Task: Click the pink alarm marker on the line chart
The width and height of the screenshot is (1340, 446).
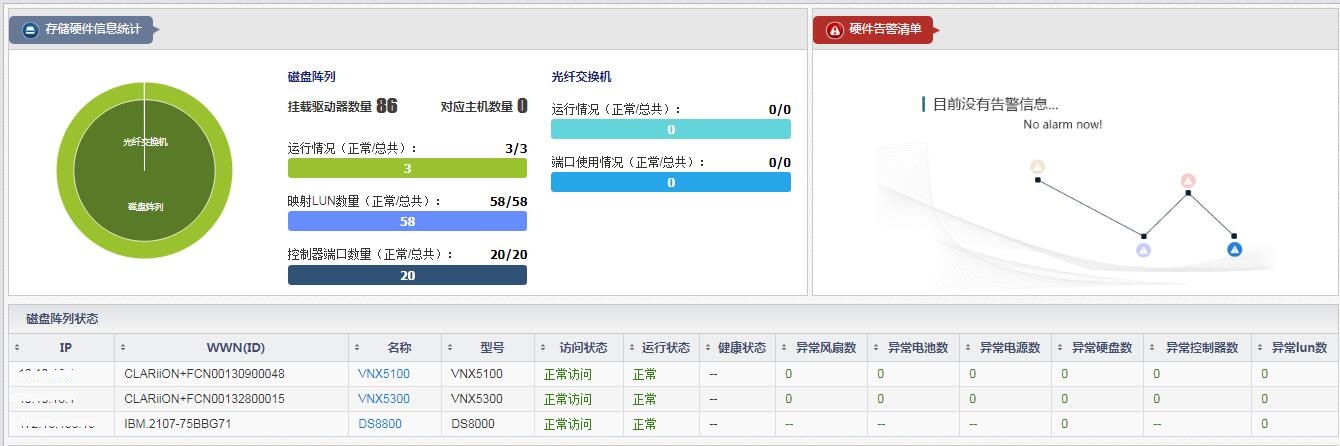Action: coord(1188,181)
